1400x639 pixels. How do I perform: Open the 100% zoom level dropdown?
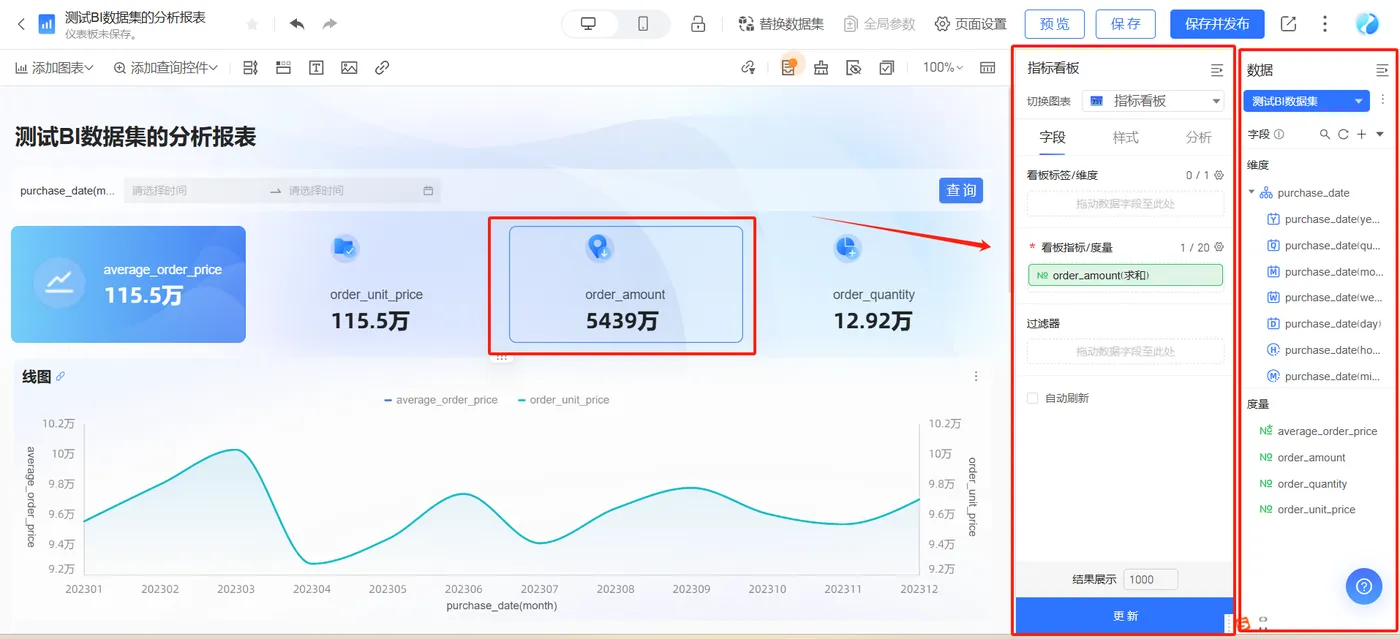click(943, 68)
